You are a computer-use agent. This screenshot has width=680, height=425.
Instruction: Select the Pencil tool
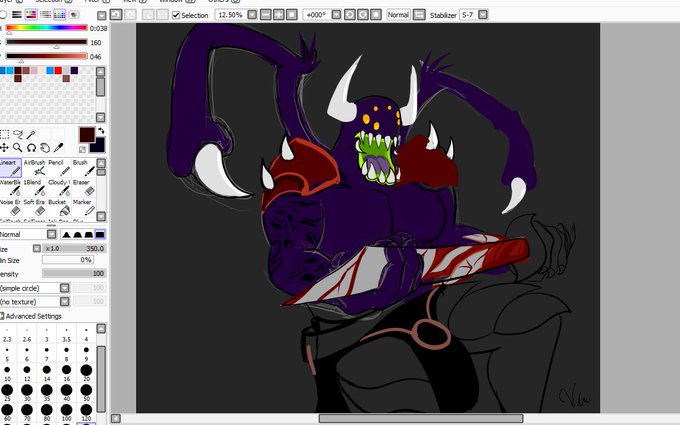point(59,168)
